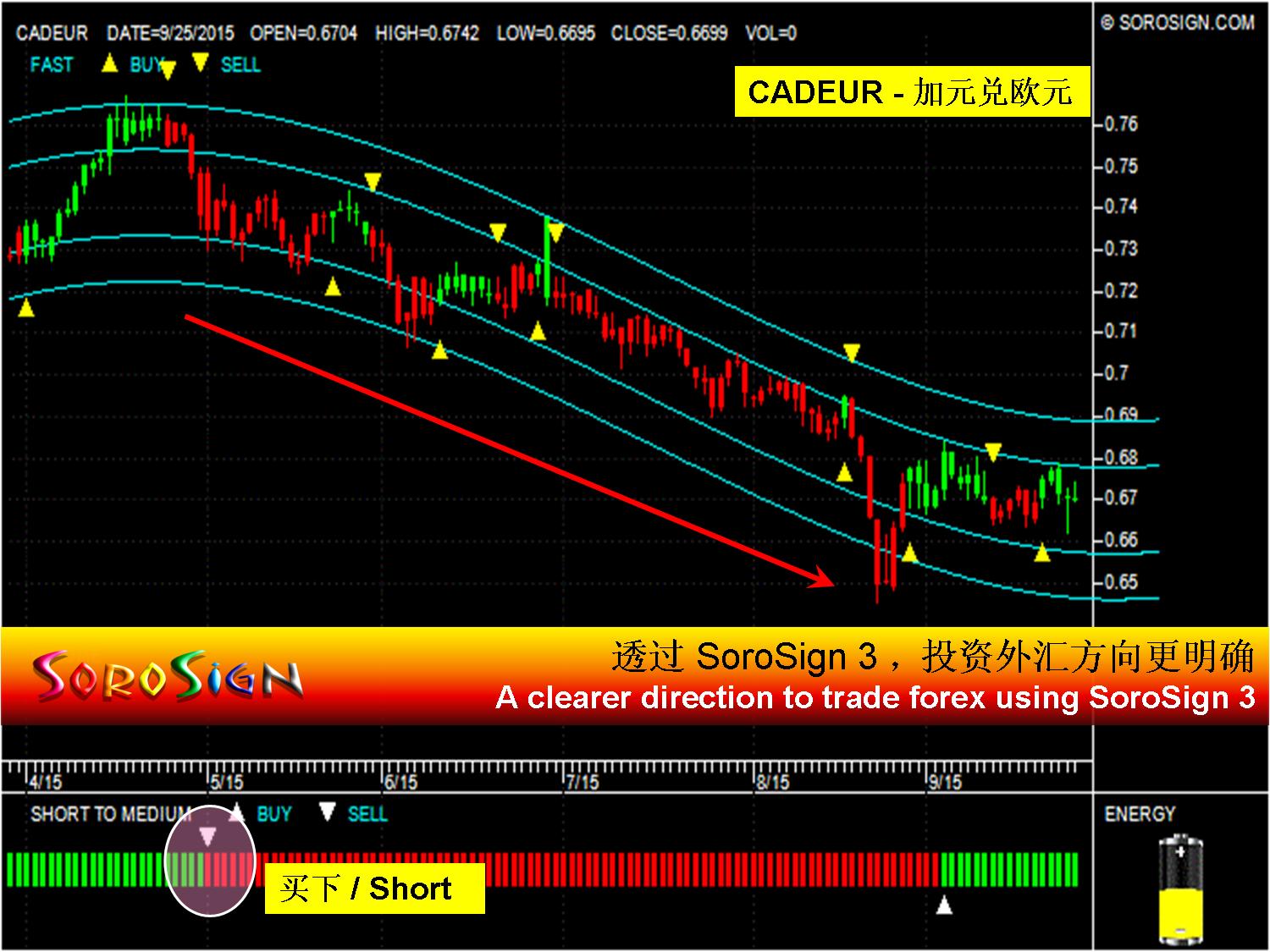Screen dimensions: 1270x952
Task: Click the 8/15 date on the time axis
Action: (x=772, y=781)
